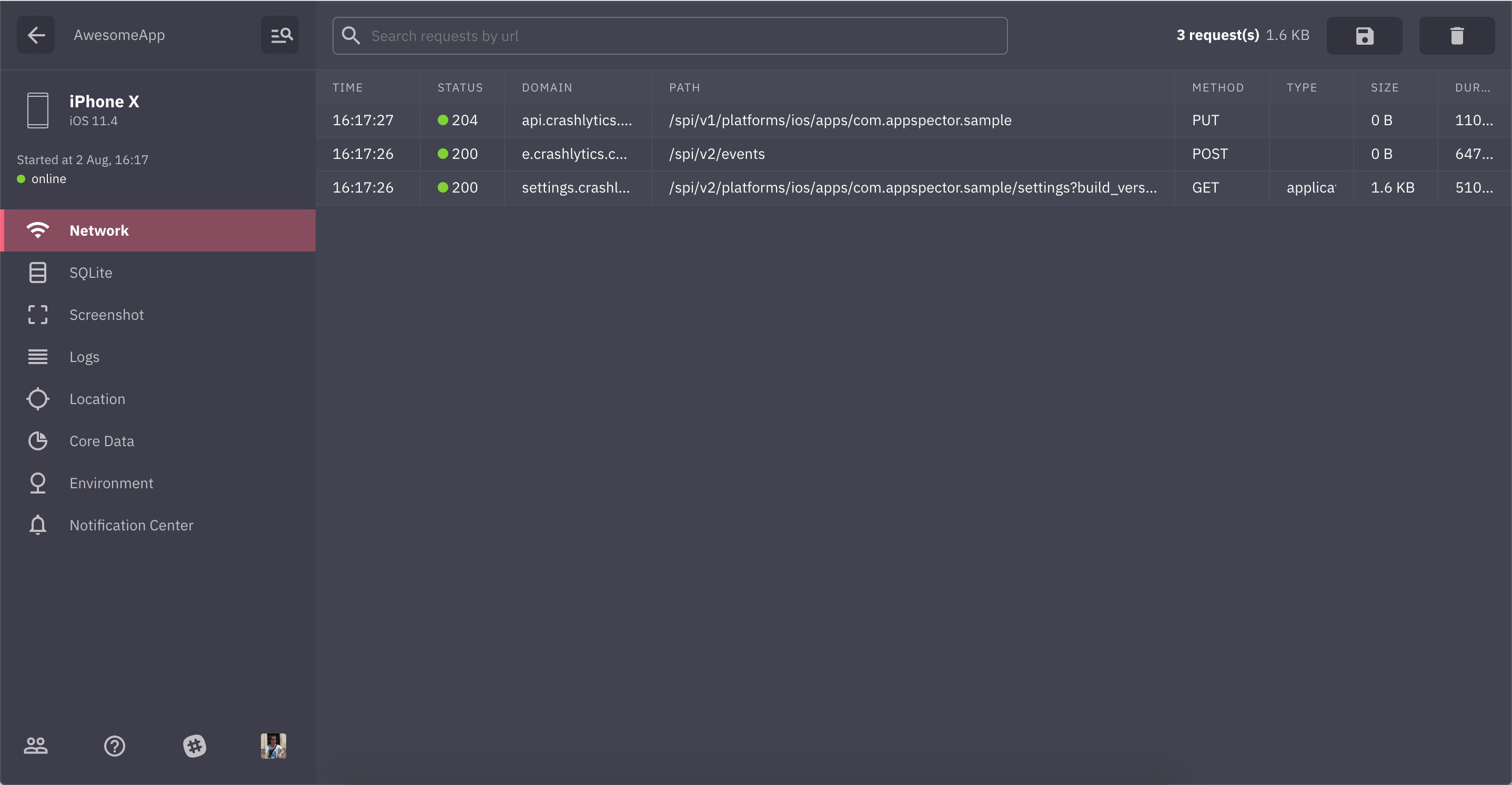Image resolution: width=1512 pixels, height=785 pixels.
Task: Click the api.crashlytics domain cell
Action: 577,120
